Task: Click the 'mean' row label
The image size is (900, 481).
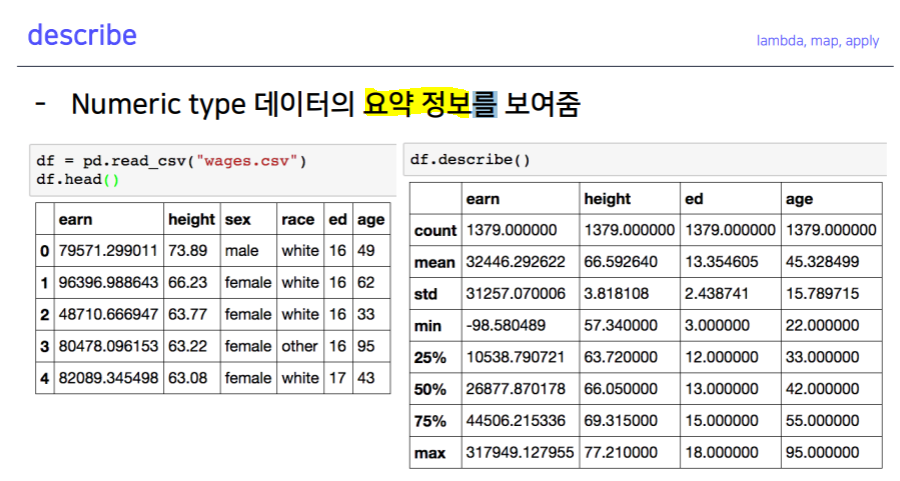Action: tap(435, 262)
